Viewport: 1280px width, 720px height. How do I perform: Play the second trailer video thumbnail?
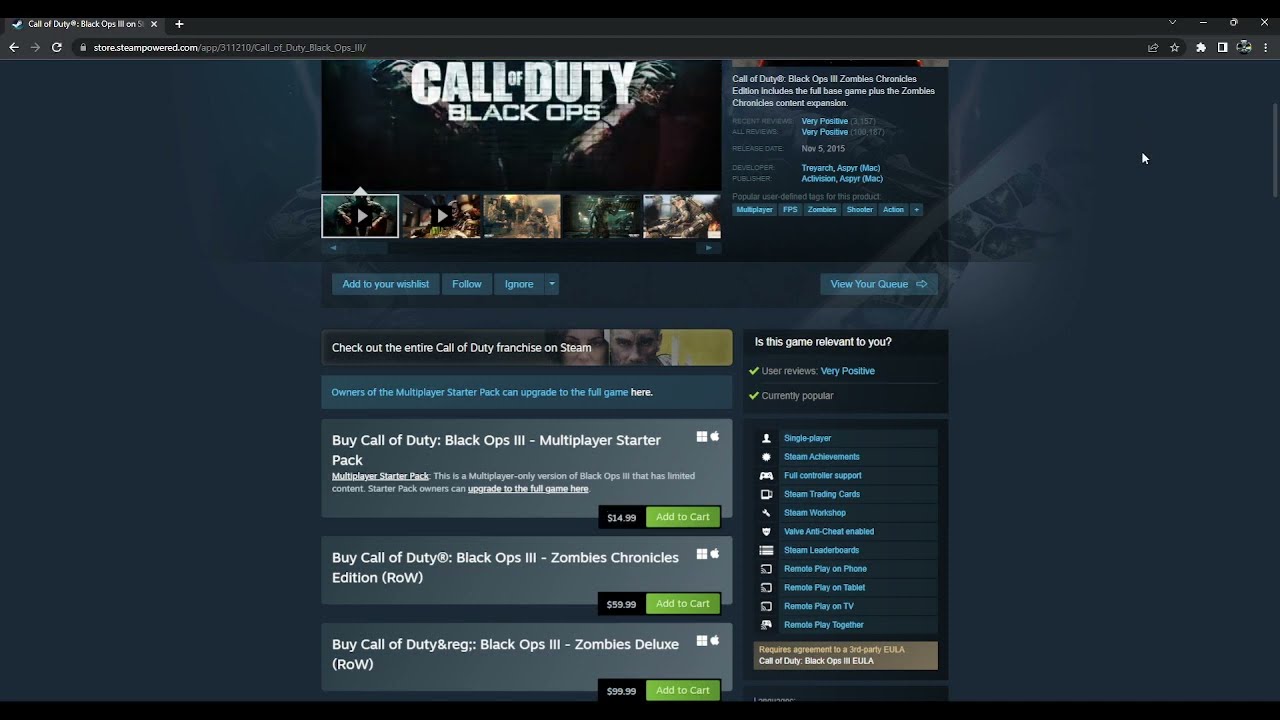[441, 216]
